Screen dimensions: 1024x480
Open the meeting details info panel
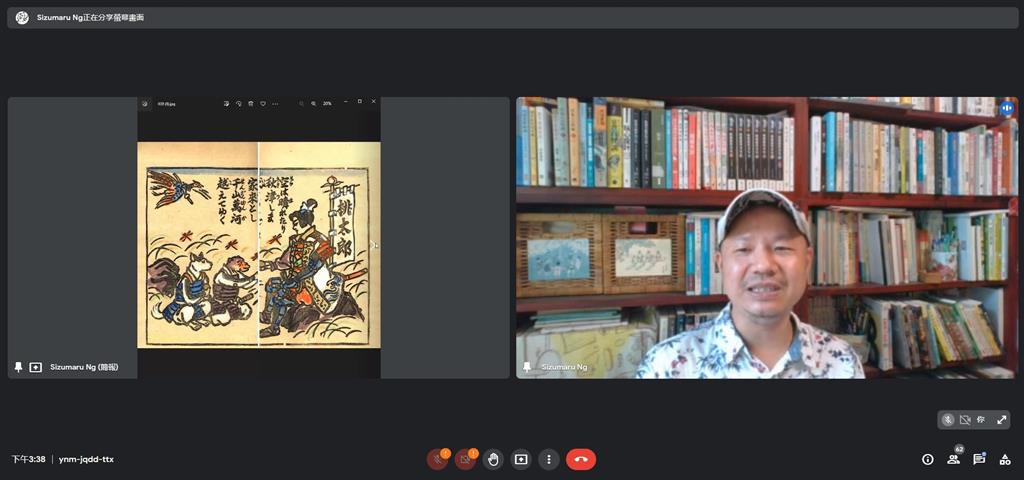(927, 459)
